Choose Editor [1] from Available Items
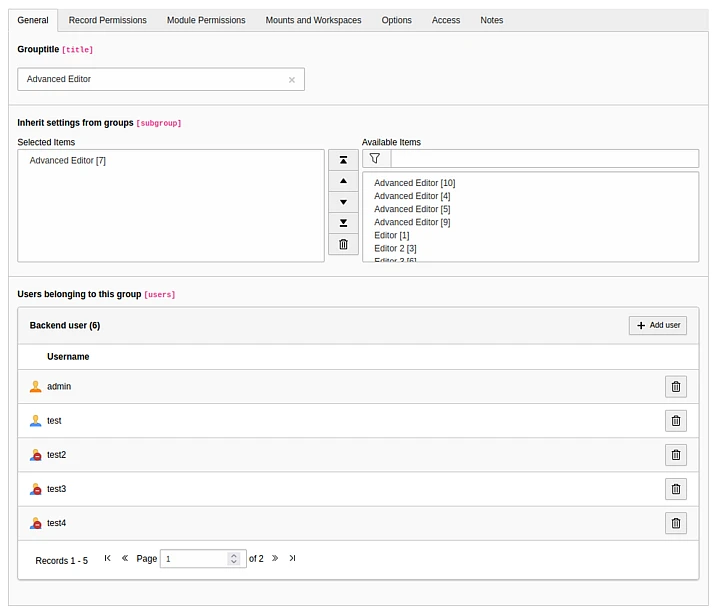 (391, 235)
